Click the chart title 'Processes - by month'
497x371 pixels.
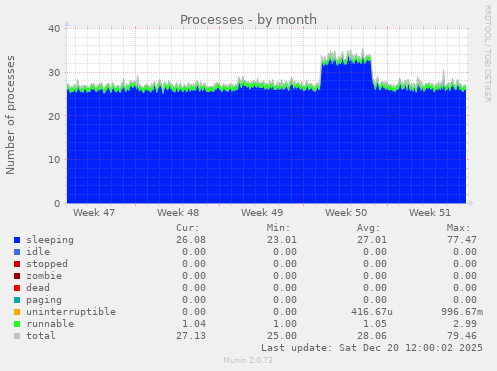coord(248,20)
